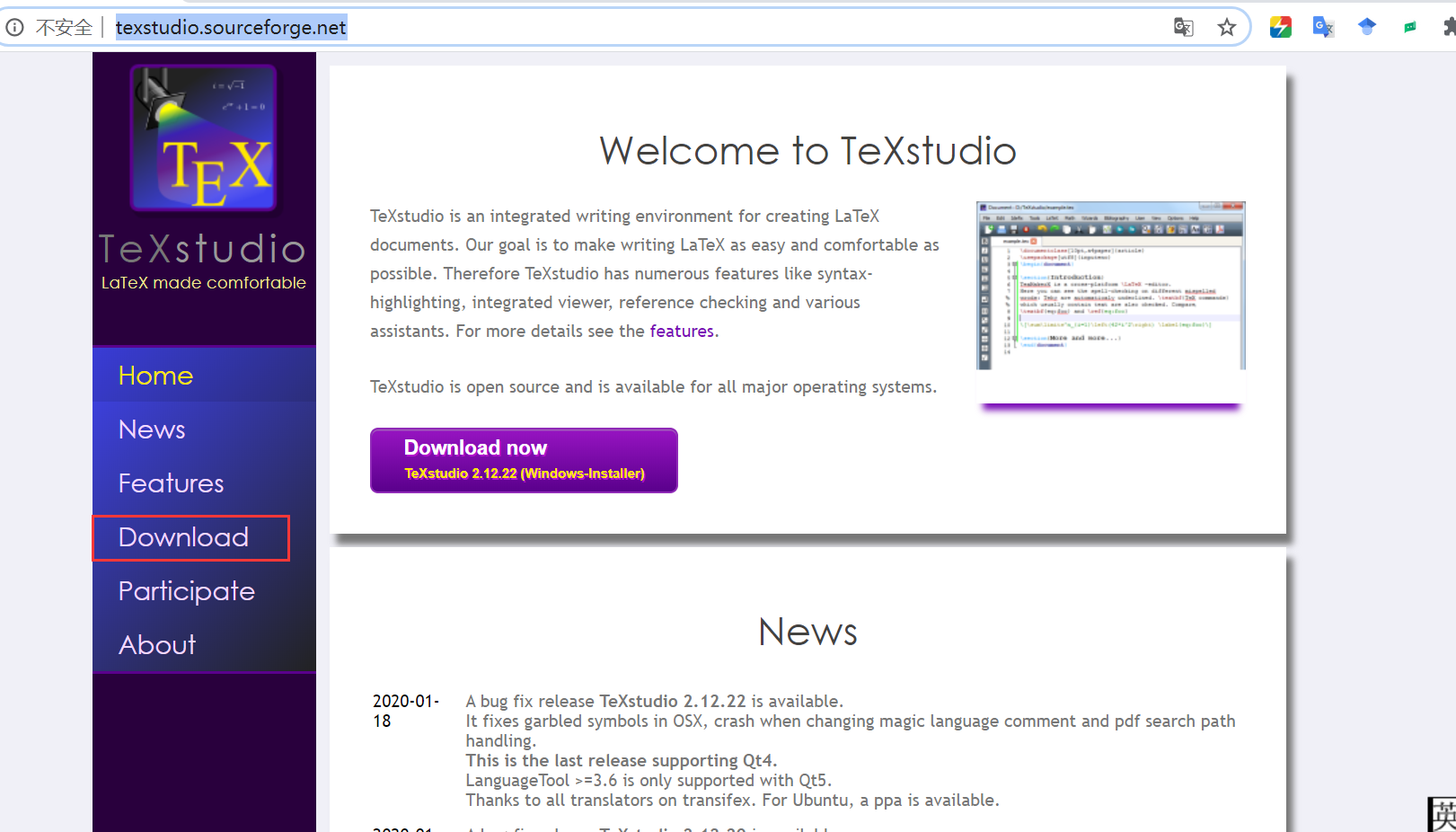Open the Participate page
This screenshot has height=832, width=1456.
pos(186,591)
